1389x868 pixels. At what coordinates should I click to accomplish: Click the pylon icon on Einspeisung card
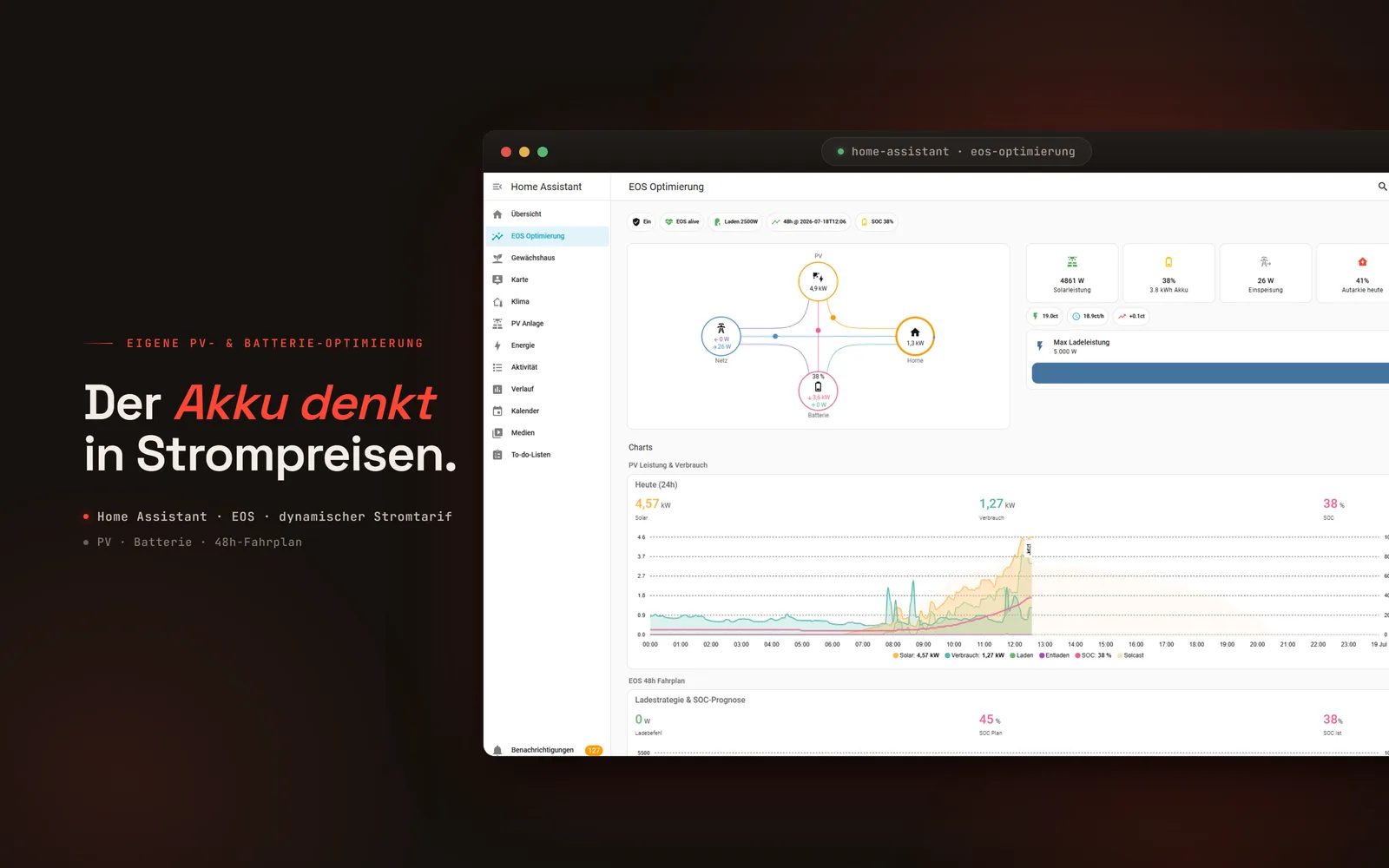click(x=1266, y=262)
